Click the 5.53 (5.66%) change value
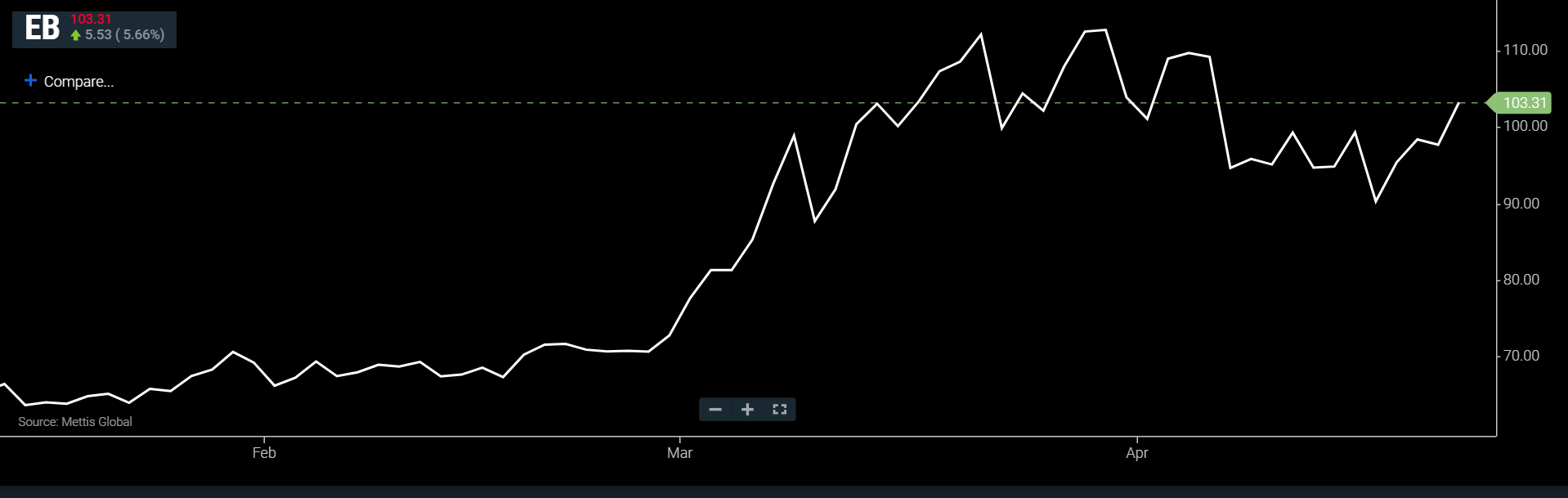The image size is (1568, 498). coord(125,35)
